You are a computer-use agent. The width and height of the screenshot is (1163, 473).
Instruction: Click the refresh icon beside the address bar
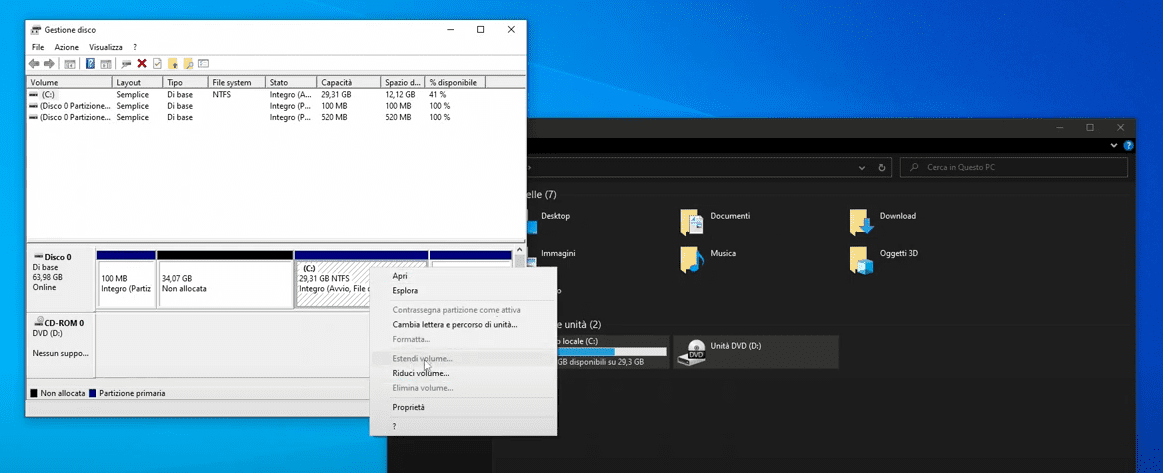click(881, 168)
